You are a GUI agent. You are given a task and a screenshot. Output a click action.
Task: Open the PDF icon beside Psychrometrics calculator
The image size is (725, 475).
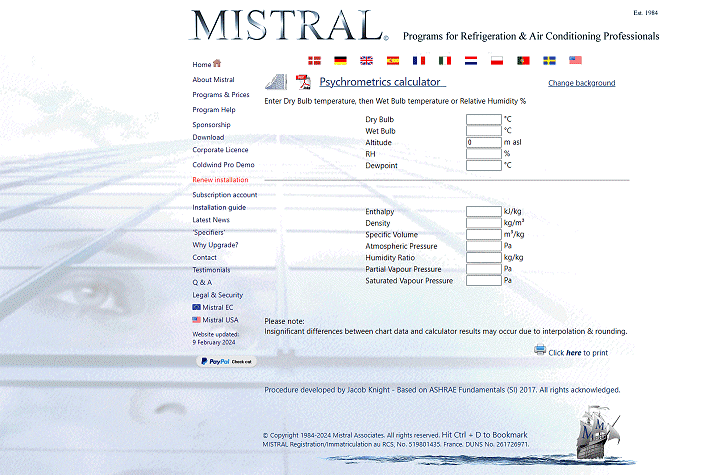303,82
